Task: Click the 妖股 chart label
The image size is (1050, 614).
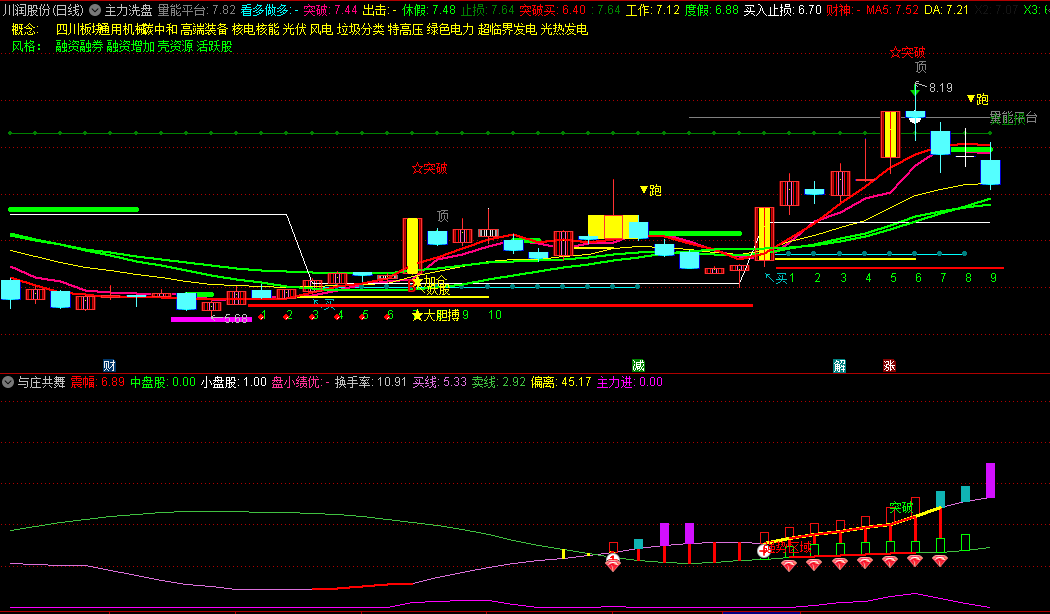Action: tap(439, 291)
